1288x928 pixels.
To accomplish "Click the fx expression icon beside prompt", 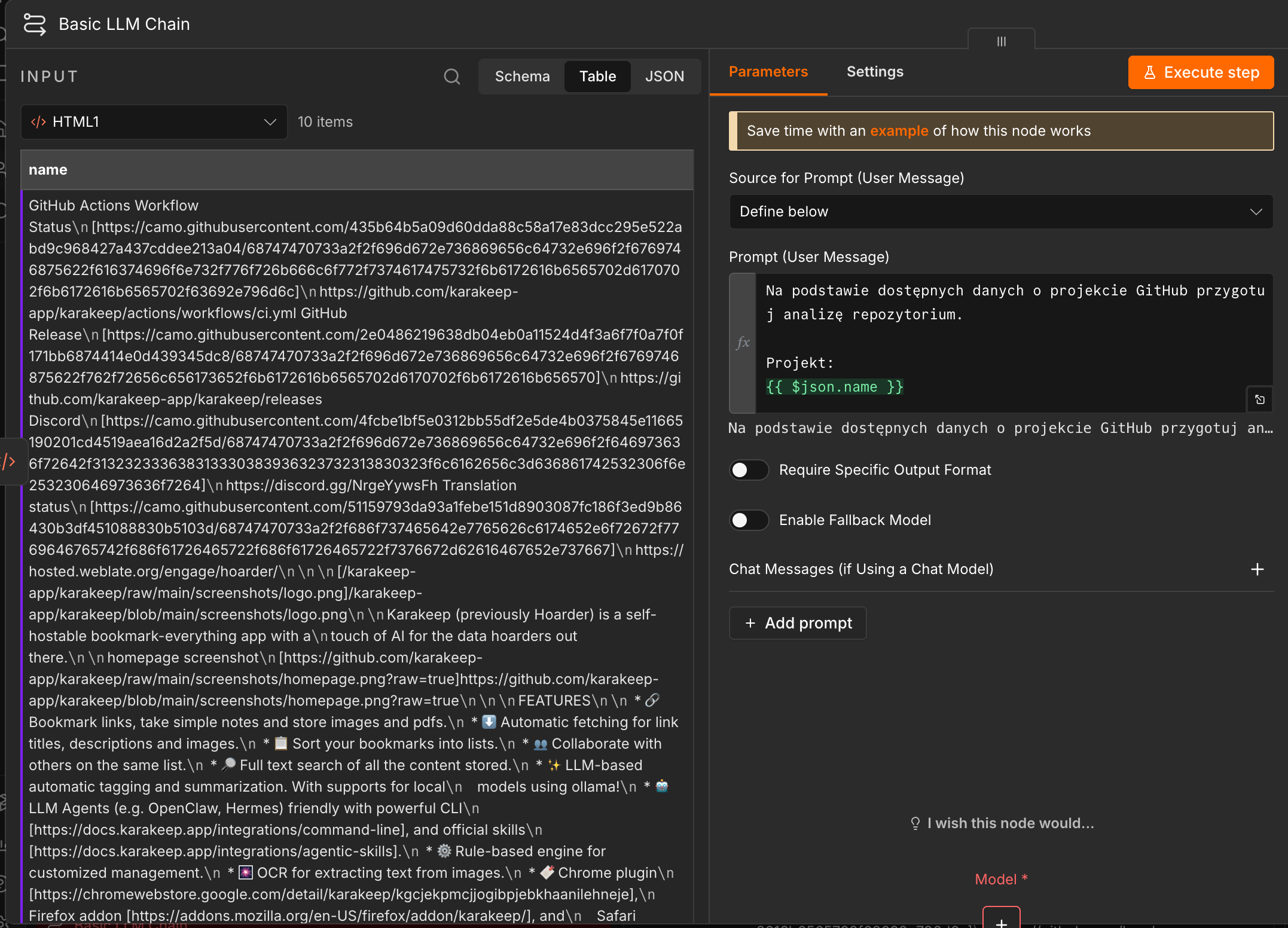I will 743,343.
